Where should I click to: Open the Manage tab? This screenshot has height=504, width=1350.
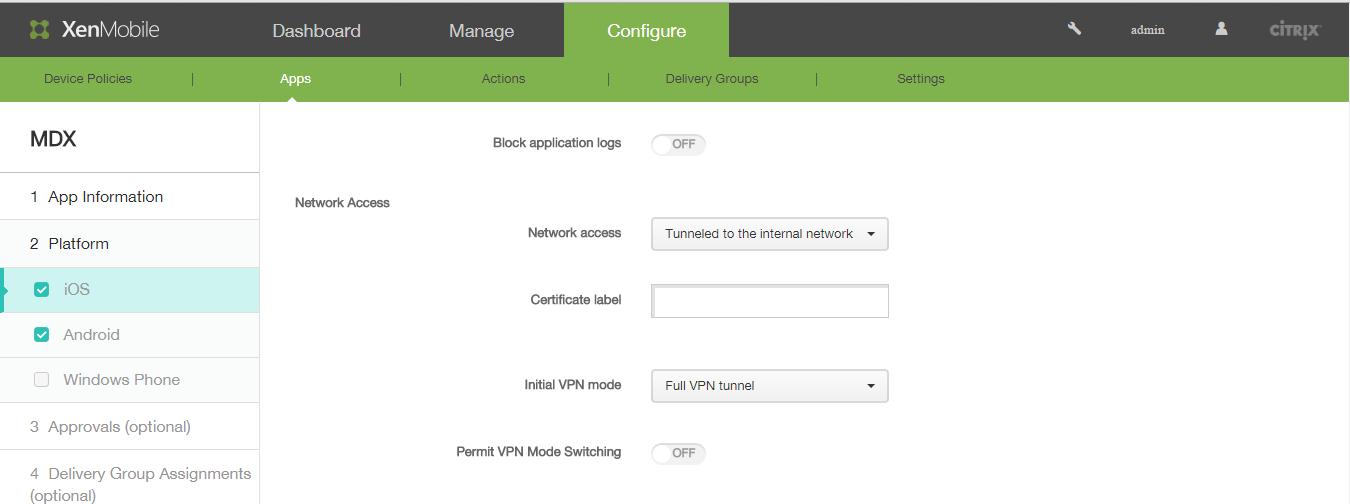click(481, 31)
